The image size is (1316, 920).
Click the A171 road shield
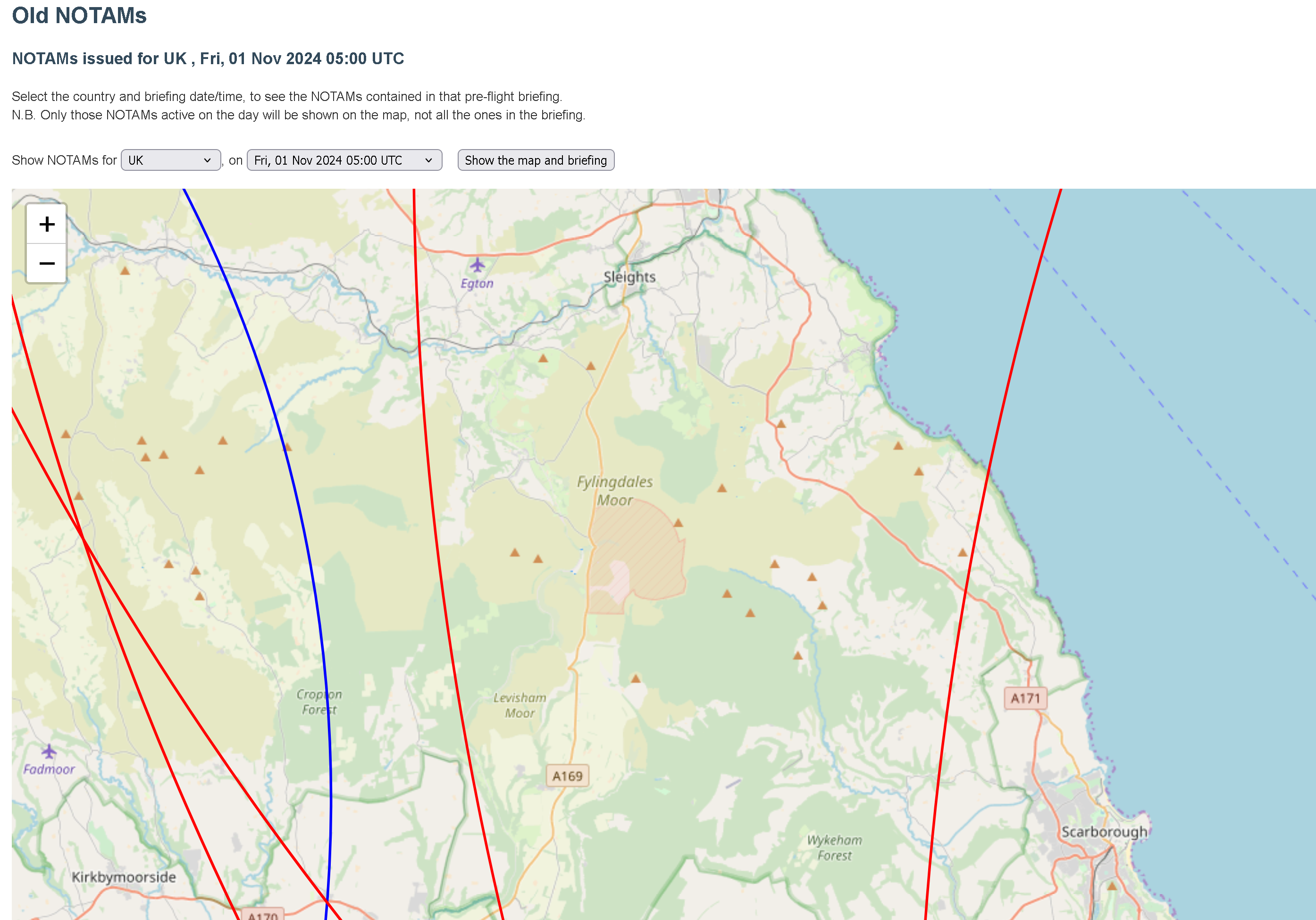1025,698
